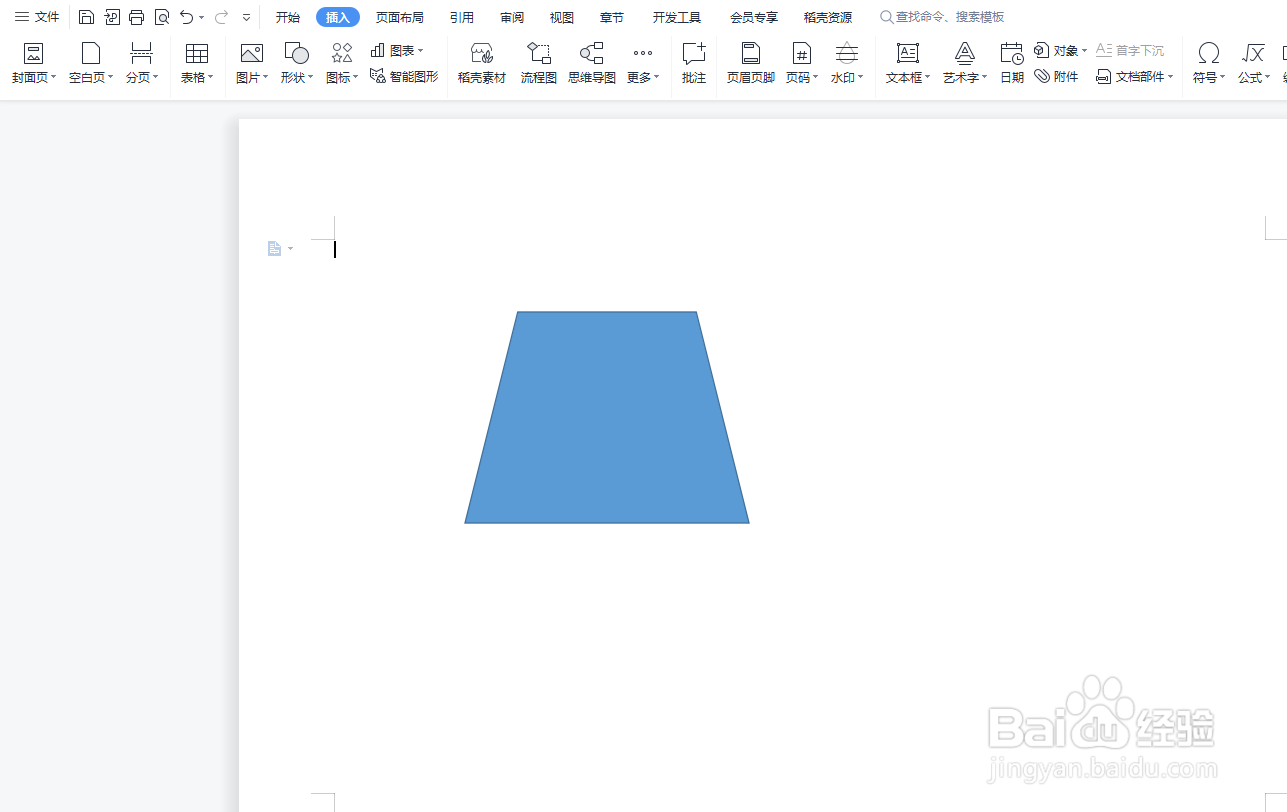Switch to the 引用 tab
Viewport: 1287px width, 812px height.
[462, 17]
